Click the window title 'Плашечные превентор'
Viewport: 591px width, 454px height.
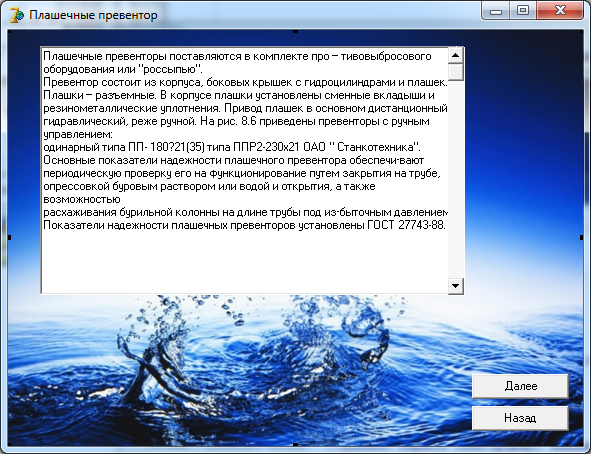pos(93,15)
